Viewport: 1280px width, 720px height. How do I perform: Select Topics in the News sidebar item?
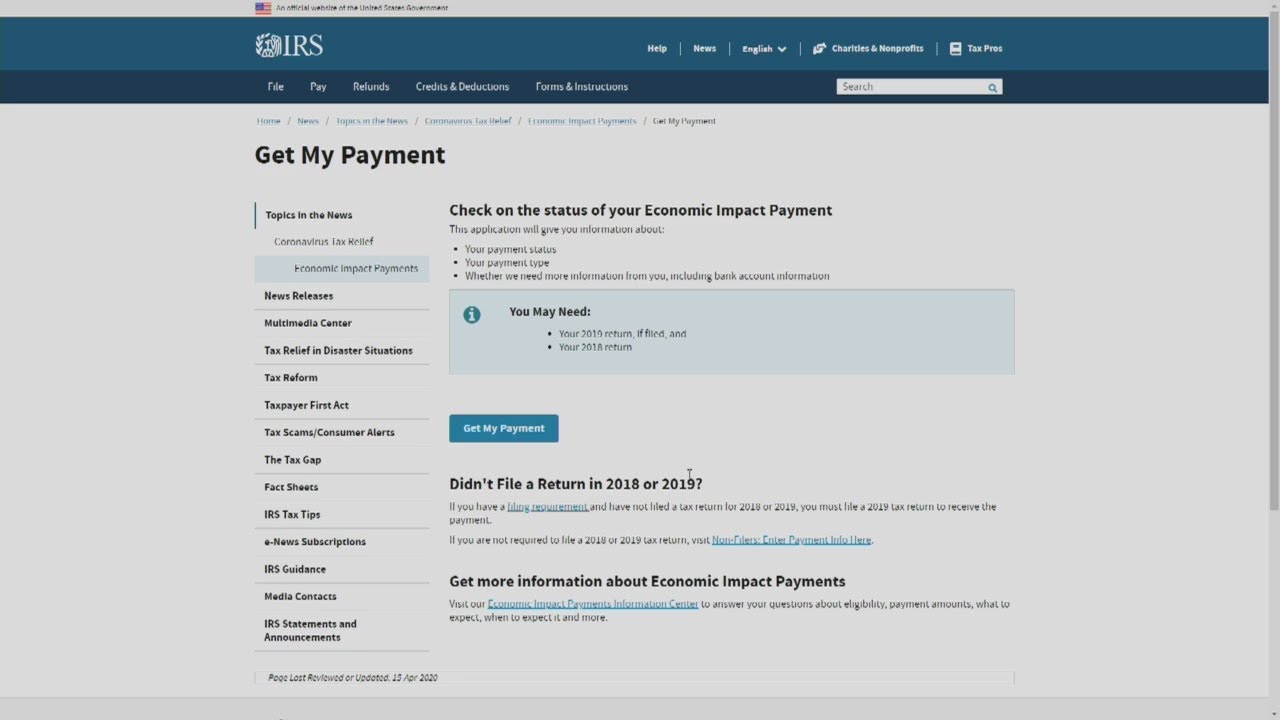click(309, 215)
